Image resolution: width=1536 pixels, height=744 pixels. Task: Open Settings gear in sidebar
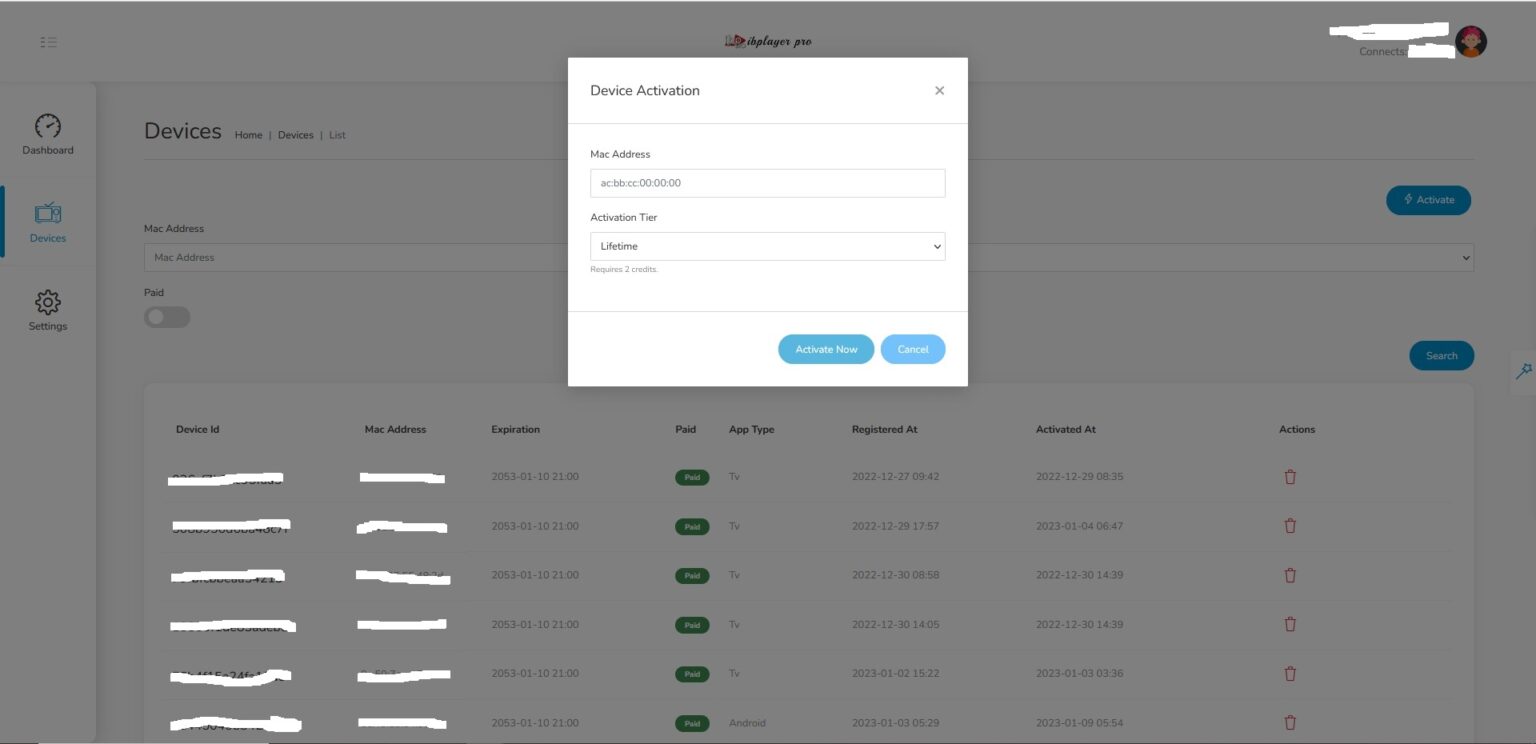tap(48, 310)
